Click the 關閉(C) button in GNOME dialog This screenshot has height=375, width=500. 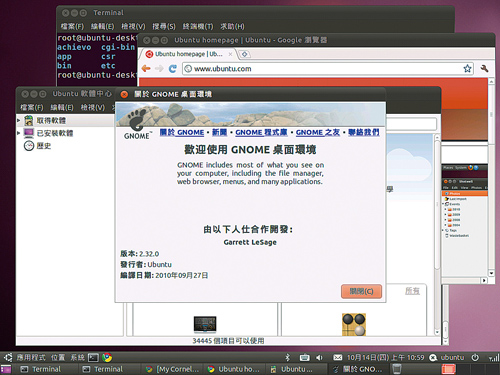361,291
